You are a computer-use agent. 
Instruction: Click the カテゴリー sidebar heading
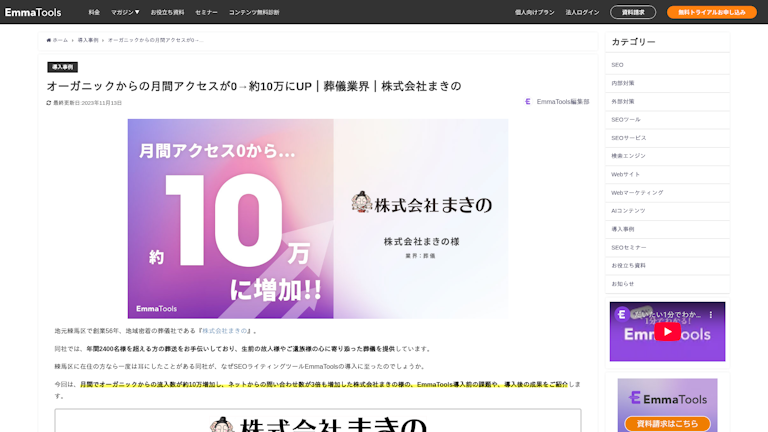(633, 42)
